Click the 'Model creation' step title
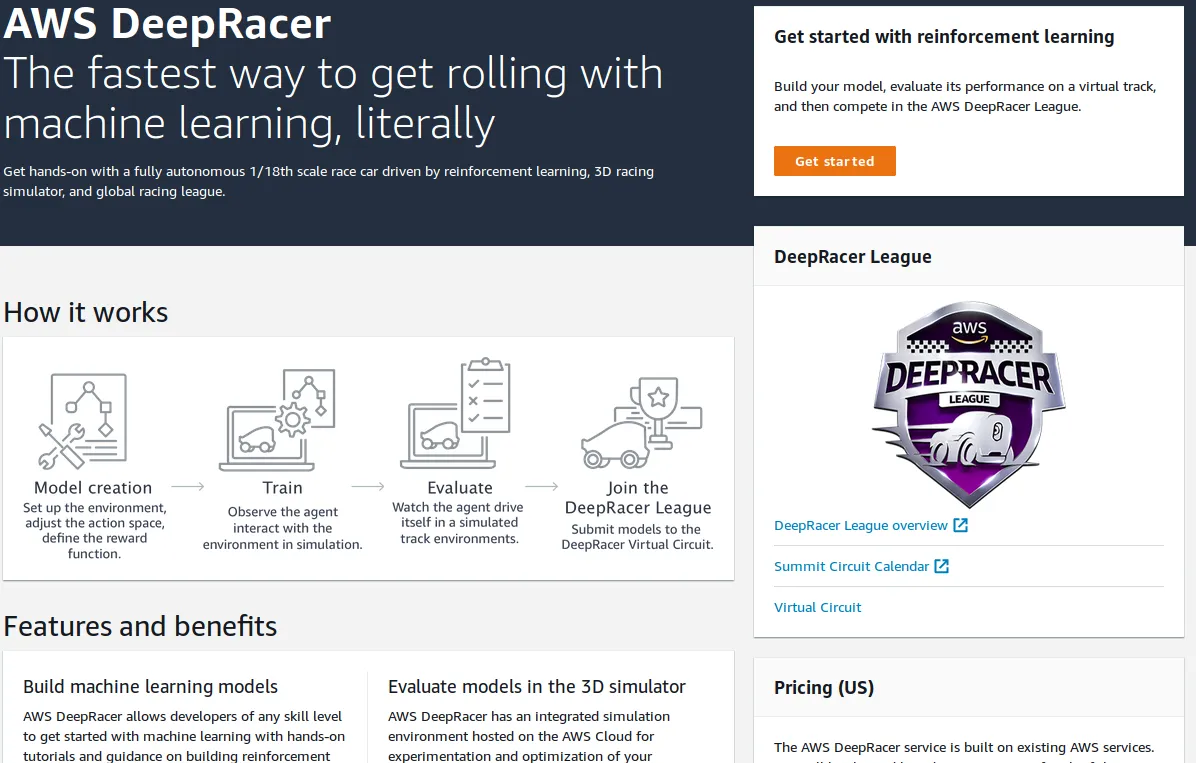 93,488
